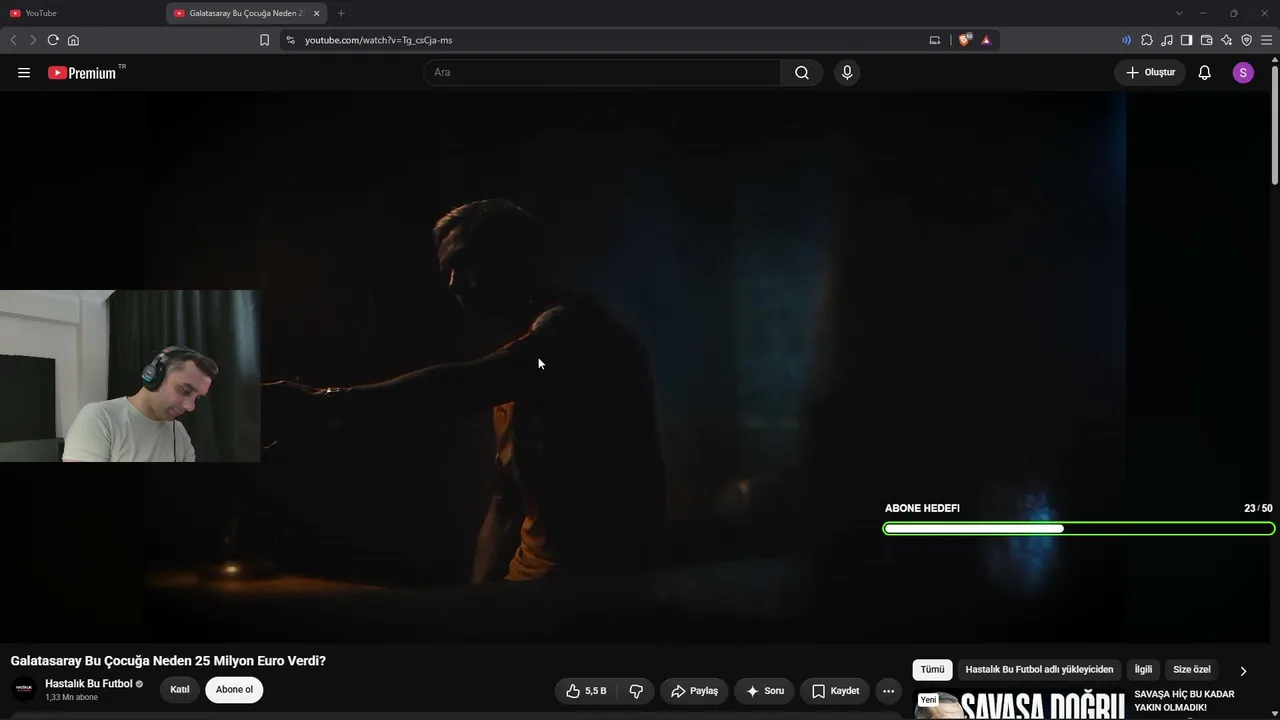
Task: Save the video with Kaydet
Action: click(x=836, y=691)
